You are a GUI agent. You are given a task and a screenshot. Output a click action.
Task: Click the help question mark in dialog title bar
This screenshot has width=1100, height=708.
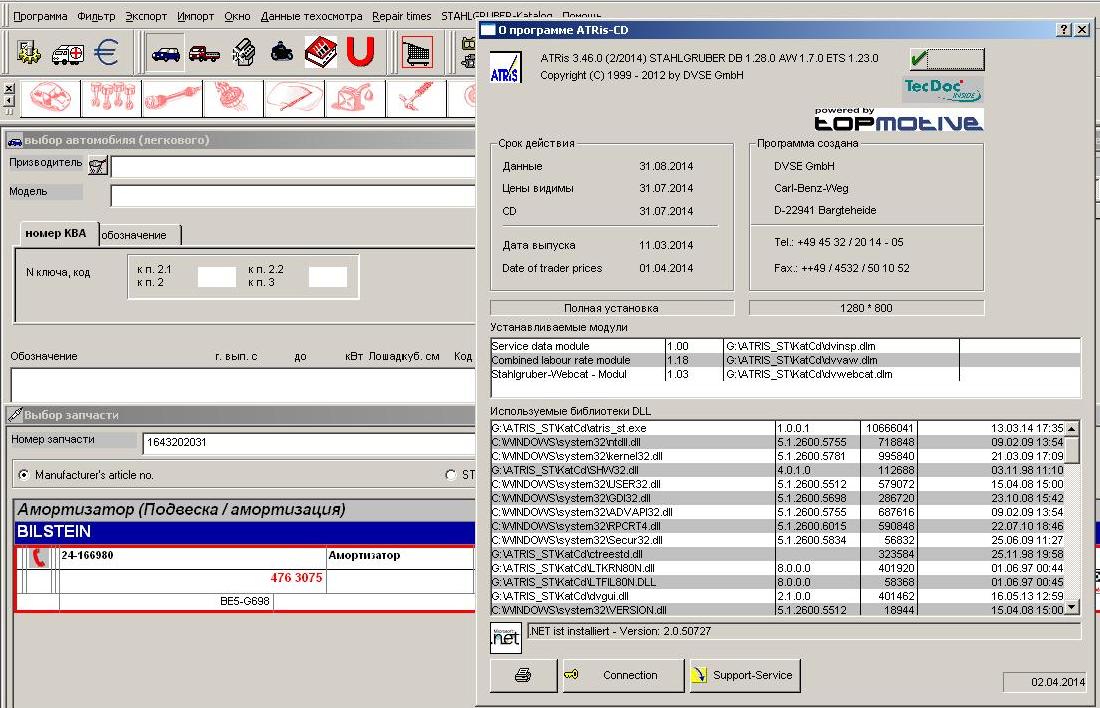click(x=1064, y=29)
